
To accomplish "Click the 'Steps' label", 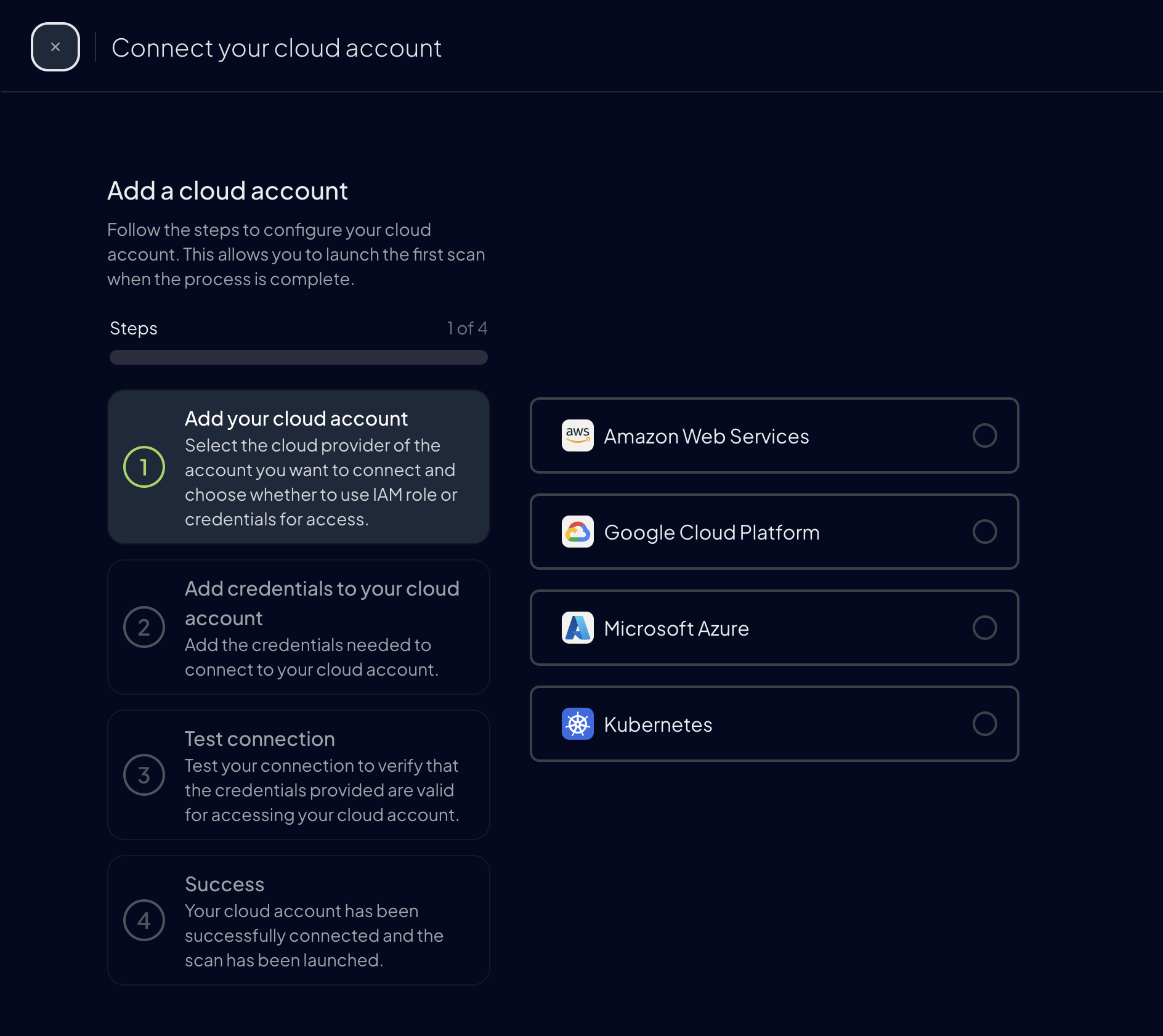I will tap(134, 328).
